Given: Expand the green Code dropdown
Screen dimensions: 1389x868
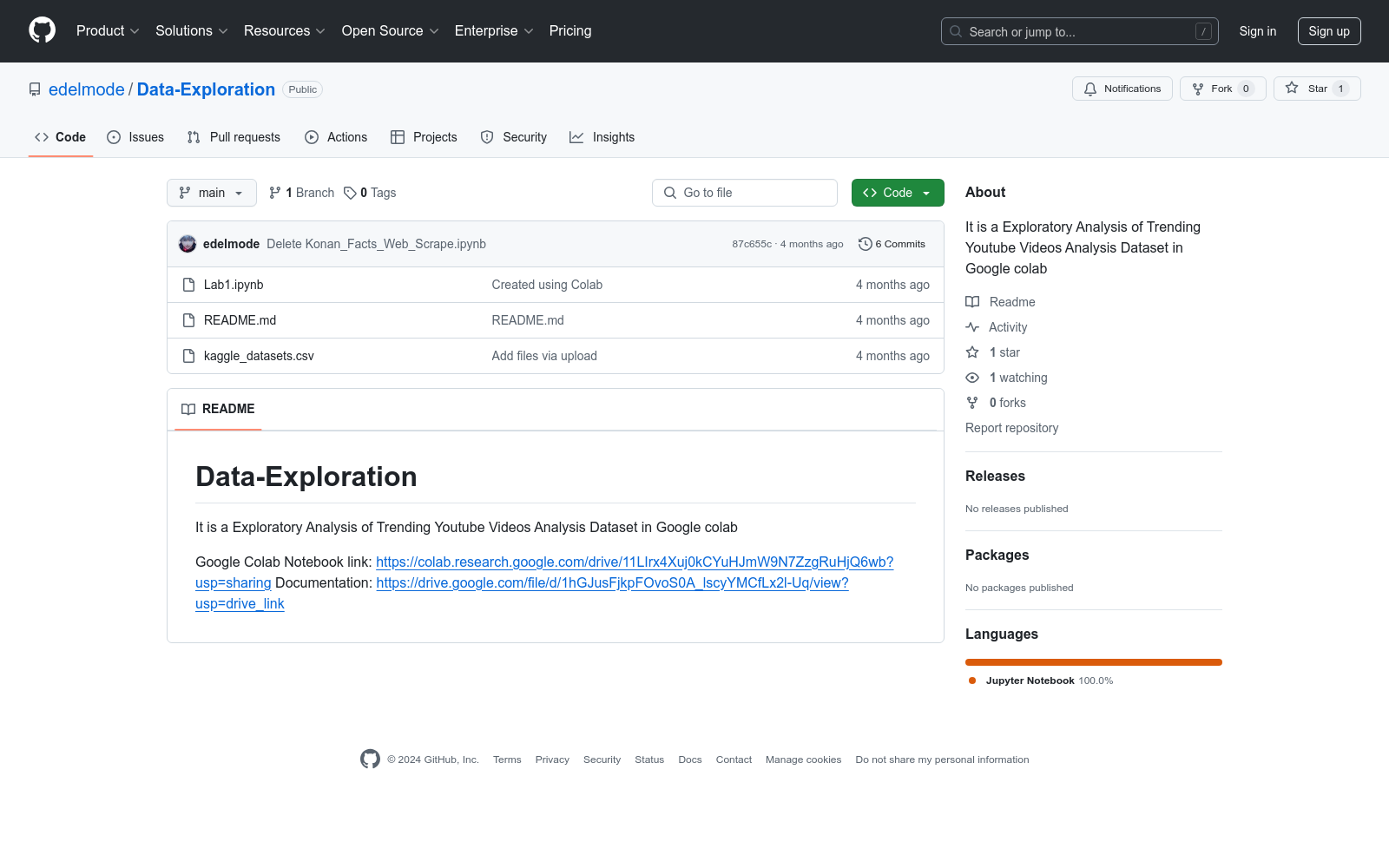Looking at the screenshot, I should coord(898,193).
